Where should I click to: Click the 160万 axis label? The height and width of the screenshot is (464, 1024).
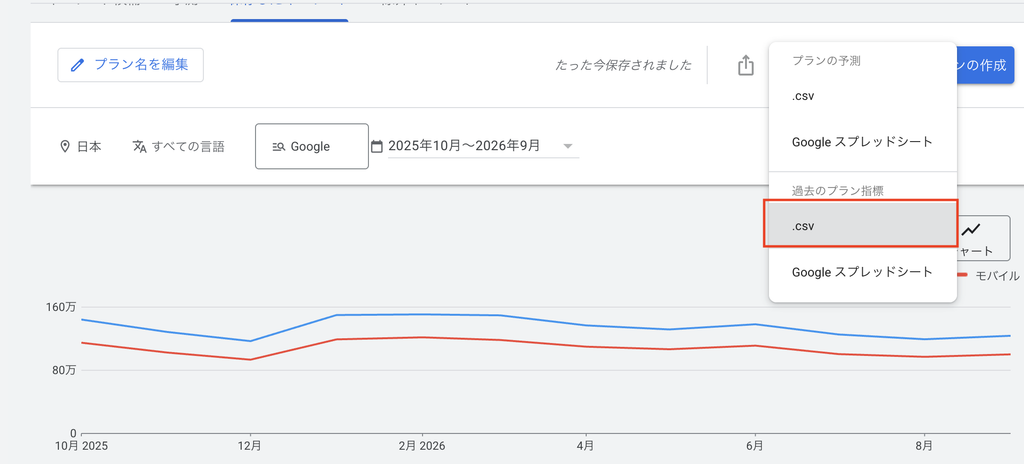62,307
